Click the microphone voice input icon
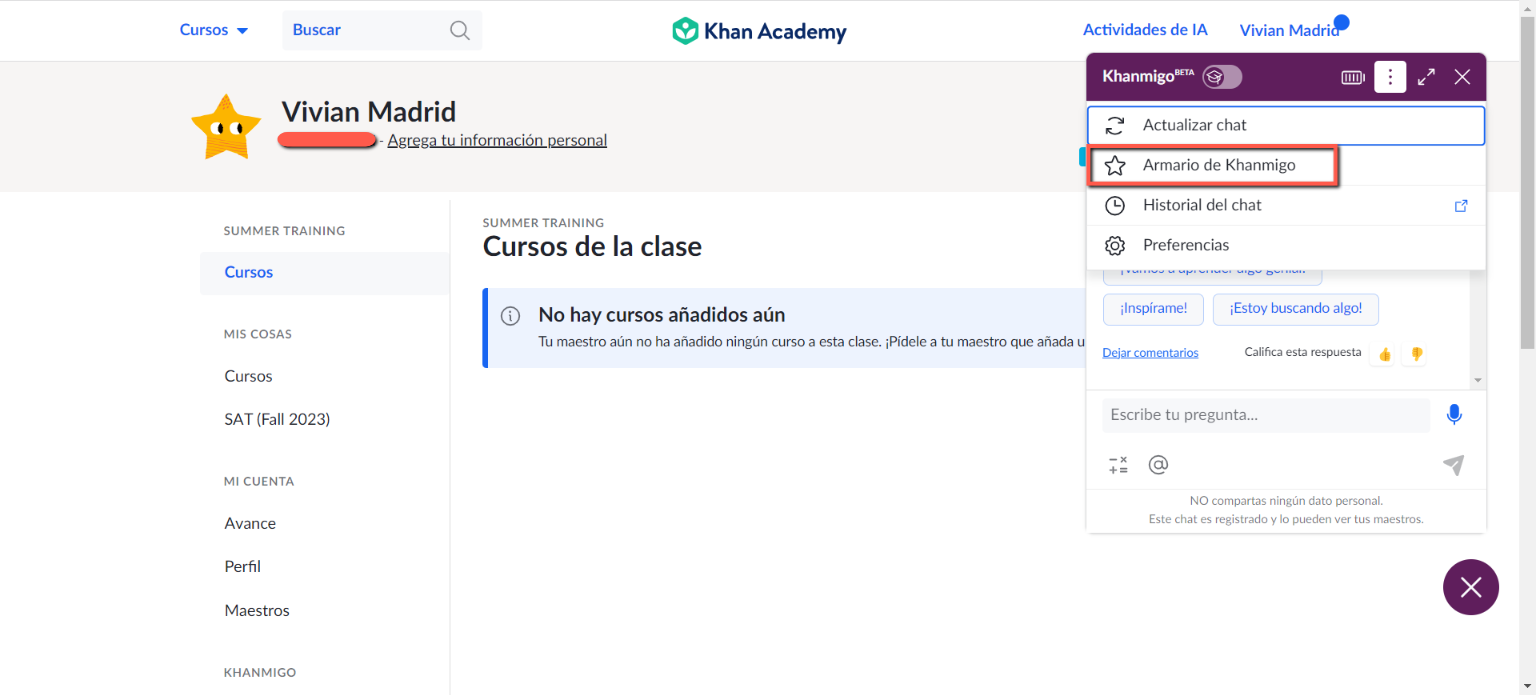1536x695 pixels. tap(1454, 414)
